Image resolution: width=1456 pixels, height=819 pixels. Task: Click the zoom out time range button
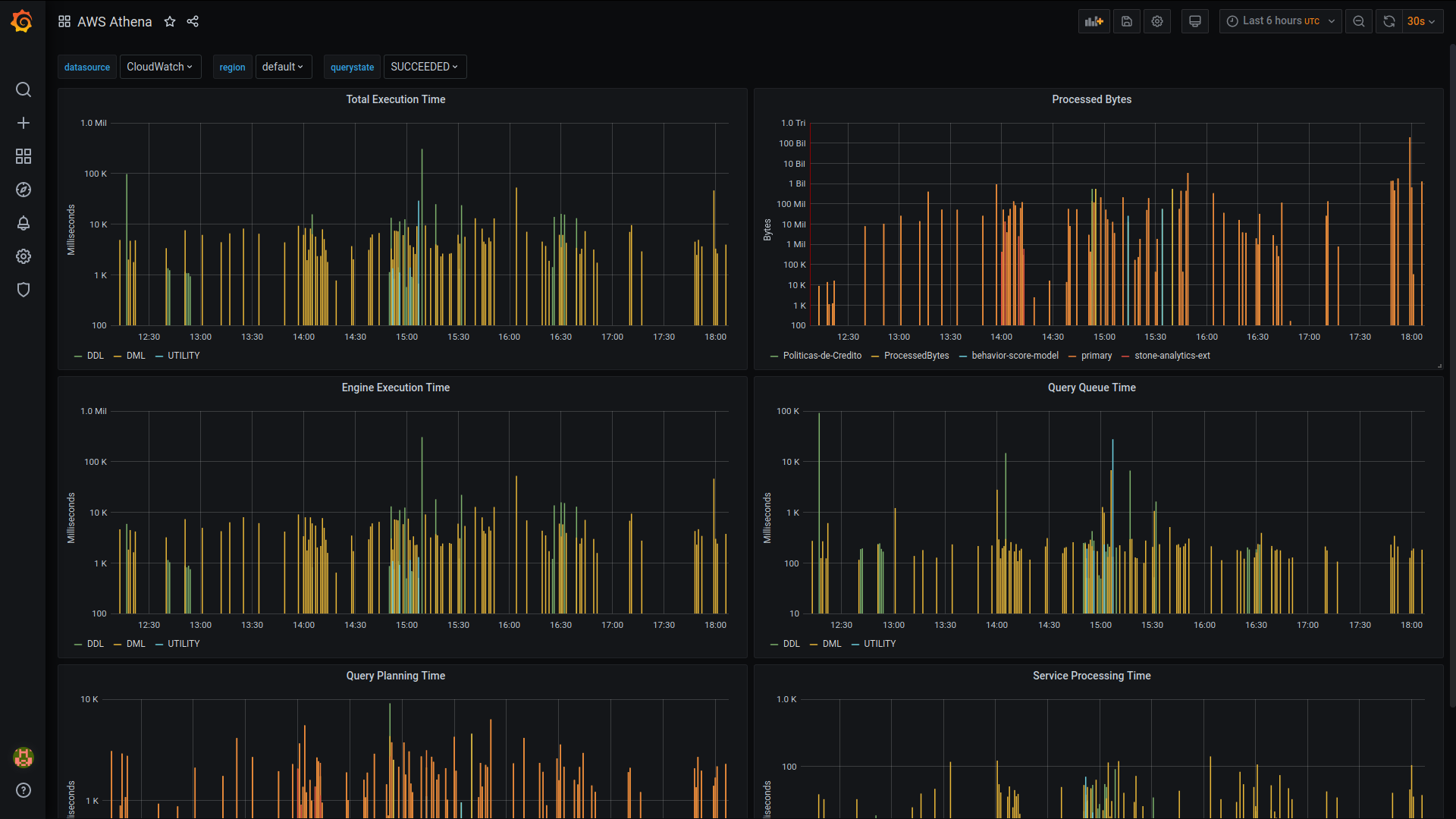point(1359,21)
